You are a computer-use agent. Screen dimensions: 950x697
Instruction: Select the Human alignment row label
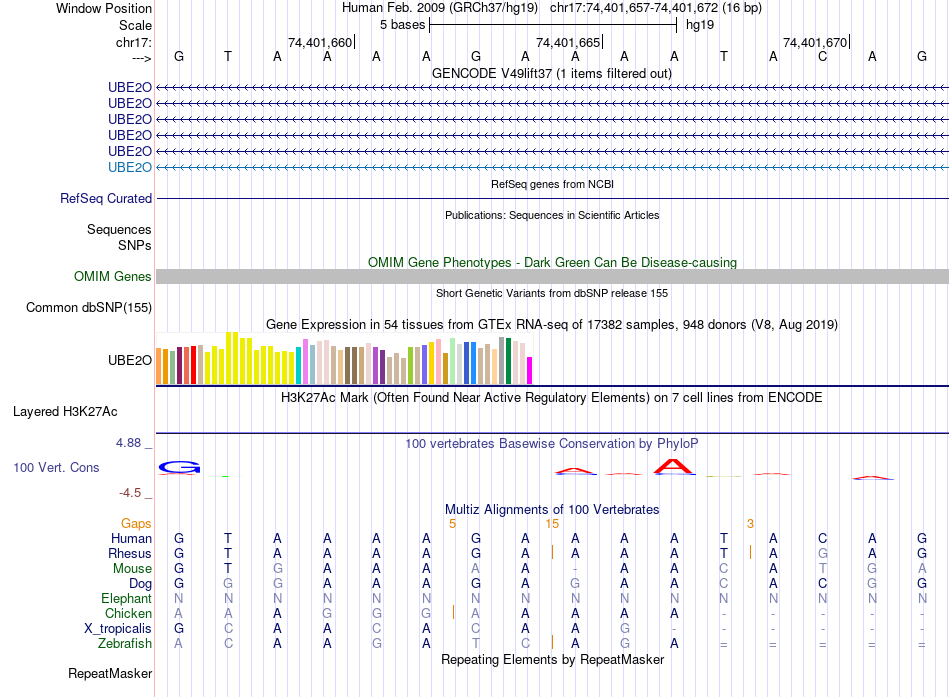(x=131, y=538)
